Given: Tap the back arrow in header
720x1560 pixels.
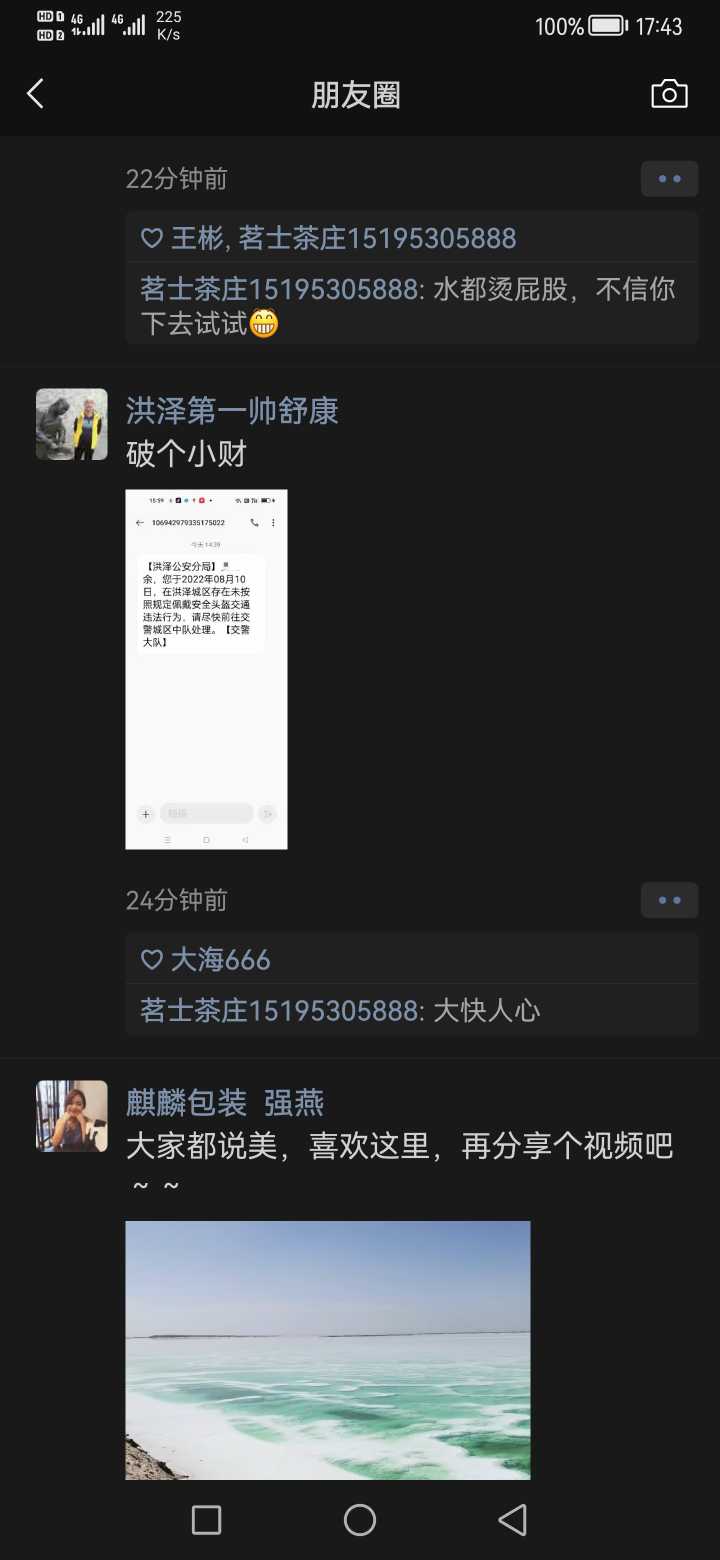Looking at the screenshot, I should pyautogui.click(x=35, y=94).
